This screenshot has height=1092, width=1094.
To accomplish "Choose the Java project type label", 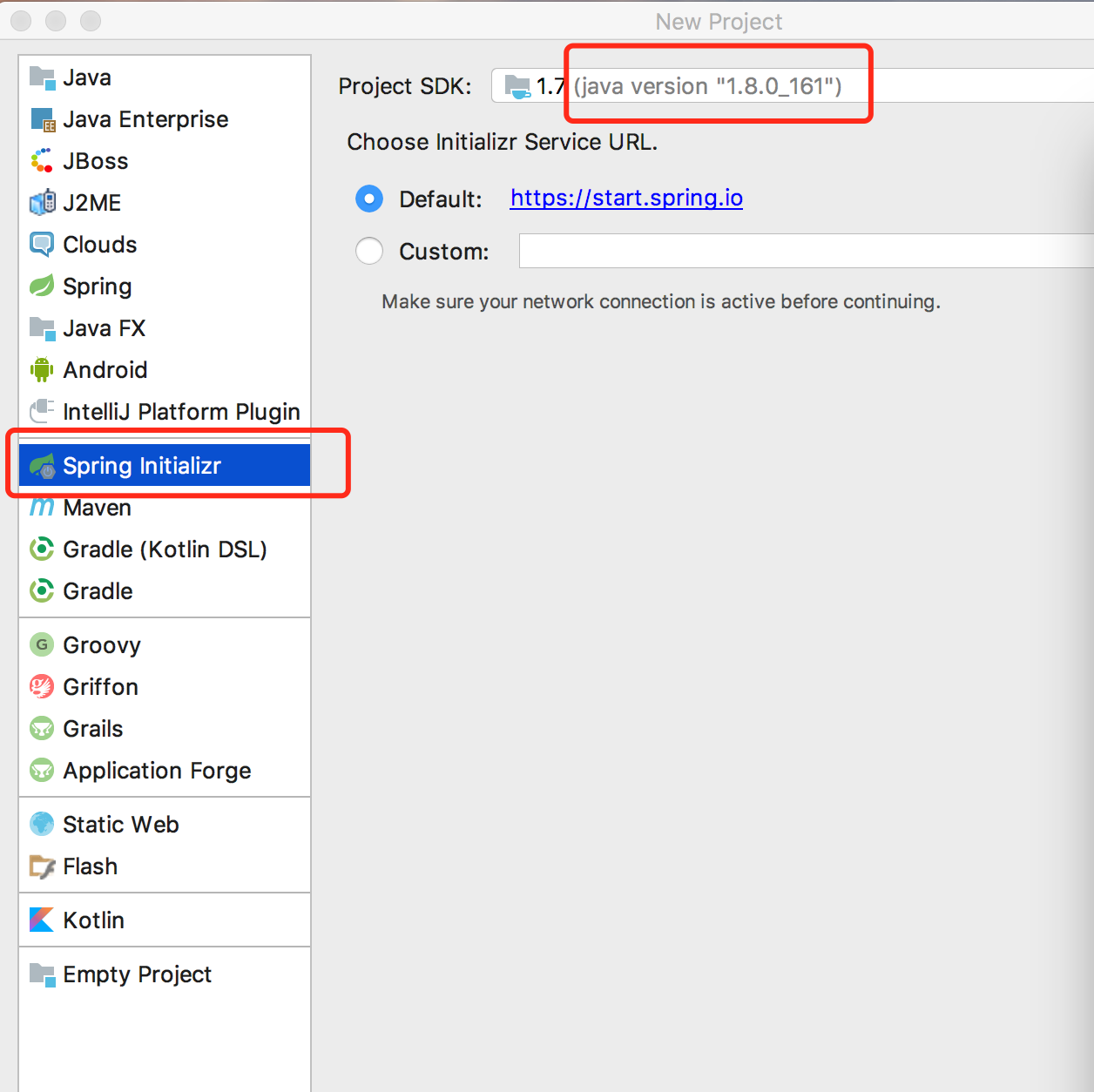I will click(87, 78).
